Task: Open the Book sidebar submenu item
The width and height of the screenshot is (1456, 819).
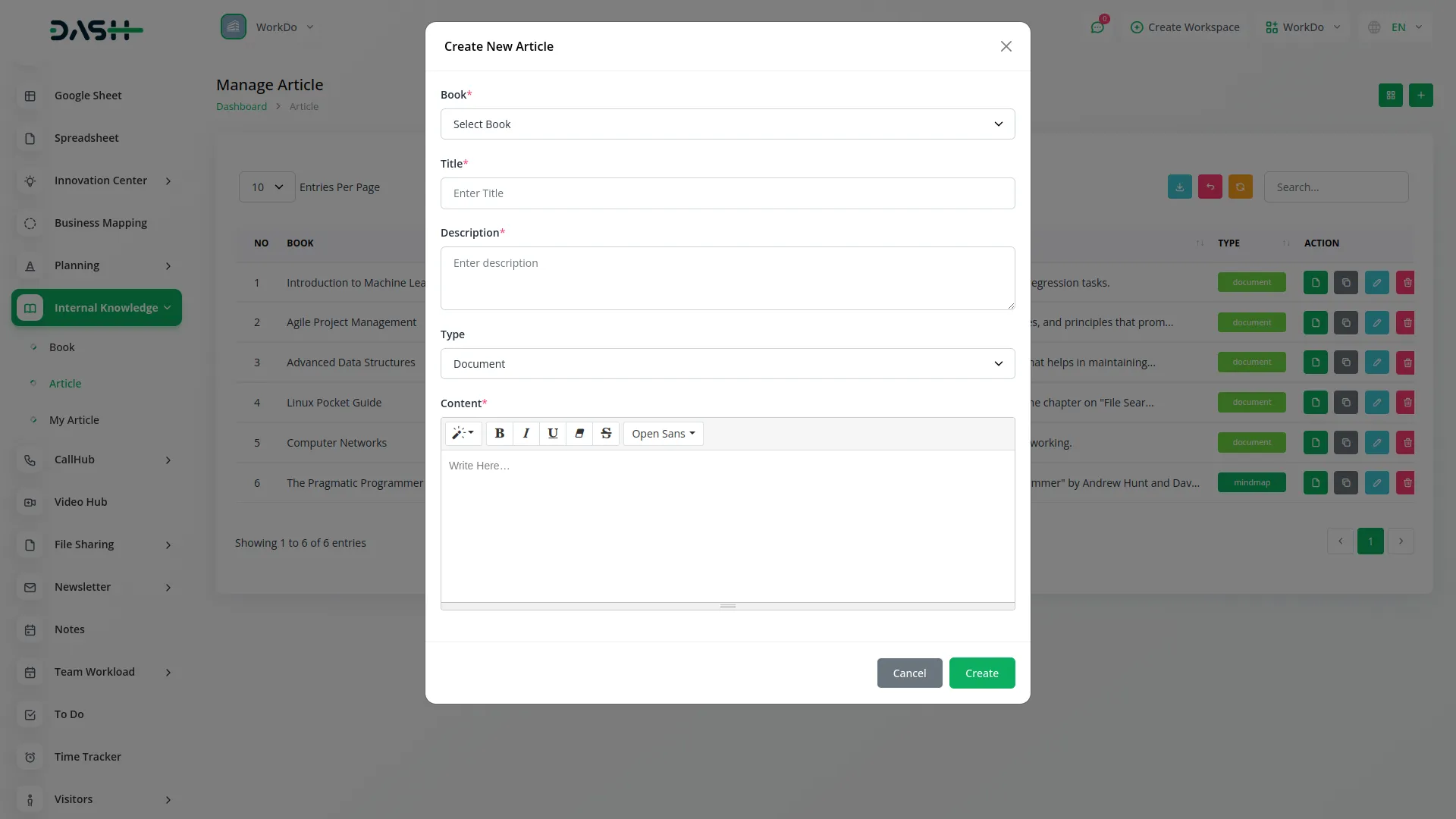Action: tap(62, 347)
